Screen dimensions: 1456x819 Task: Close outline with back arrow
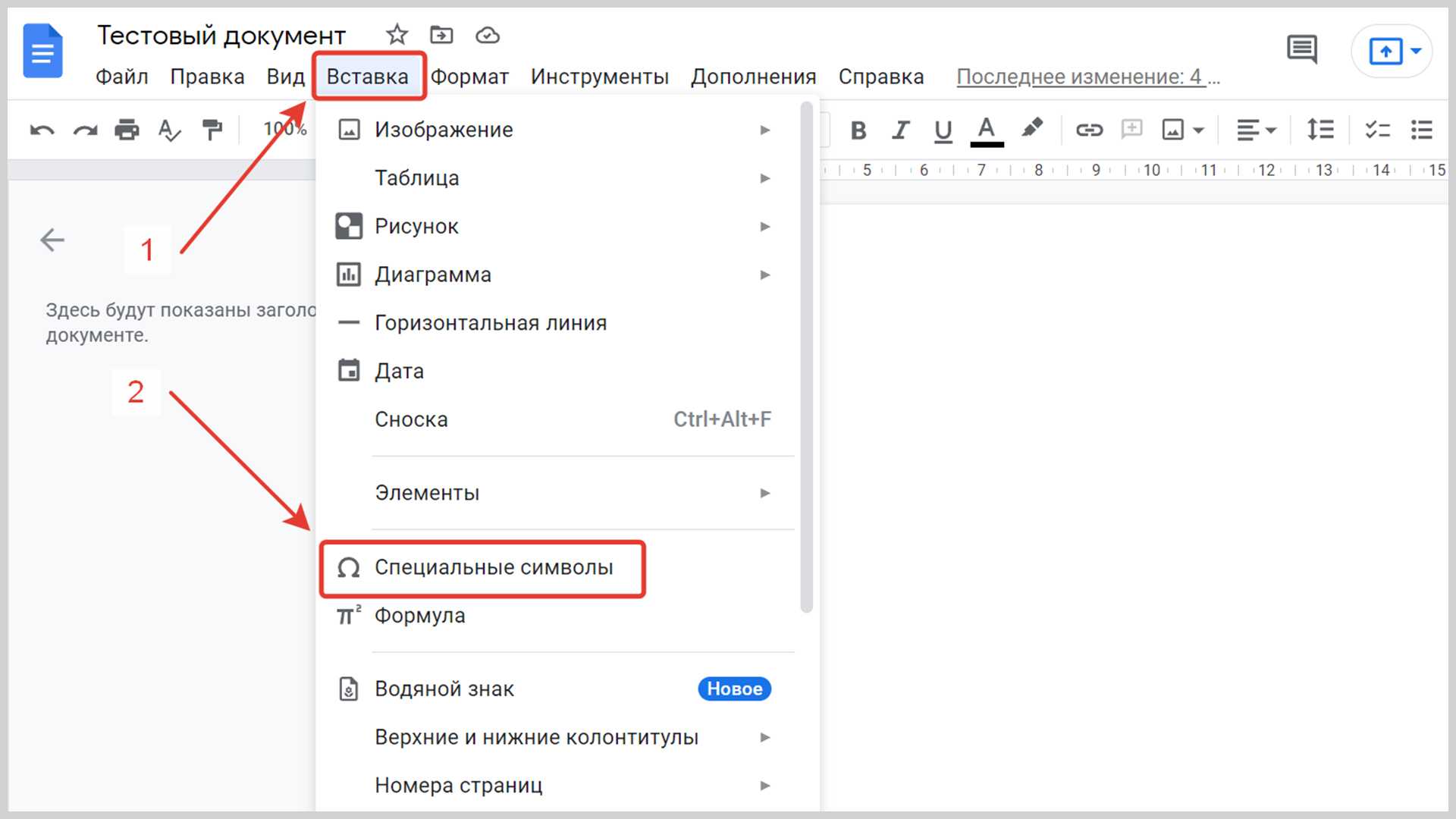(52, 240)
